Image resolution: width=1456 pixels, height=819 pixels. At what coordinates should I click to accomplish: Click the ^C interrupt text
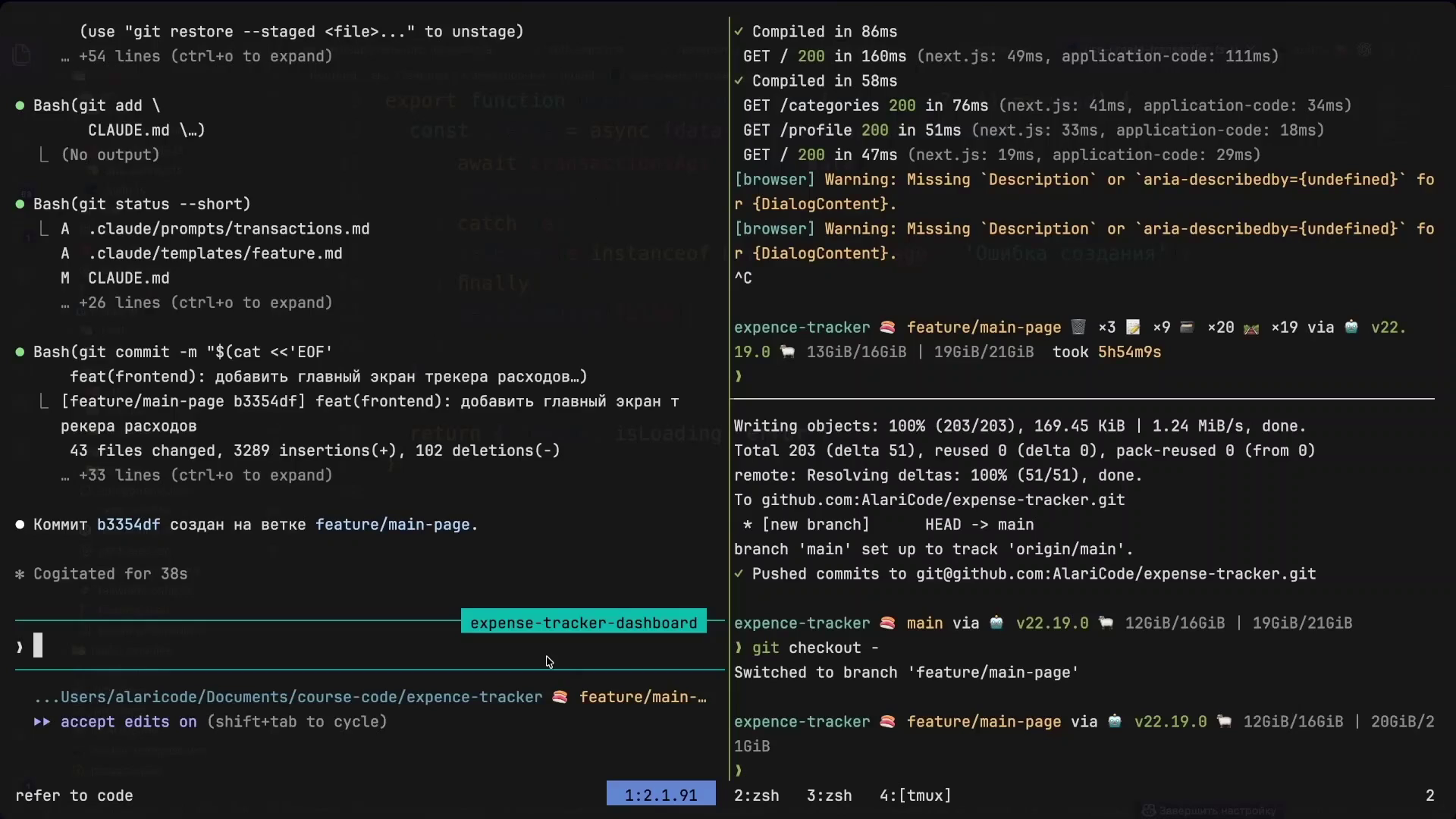tap(743, 278)
